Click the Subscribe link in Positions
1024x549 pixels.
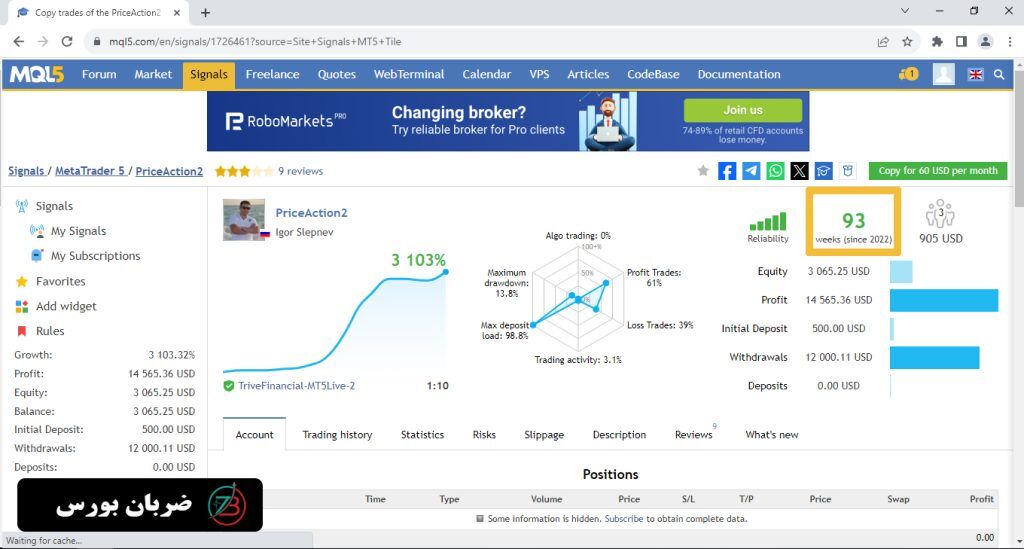tap(623, 519)
